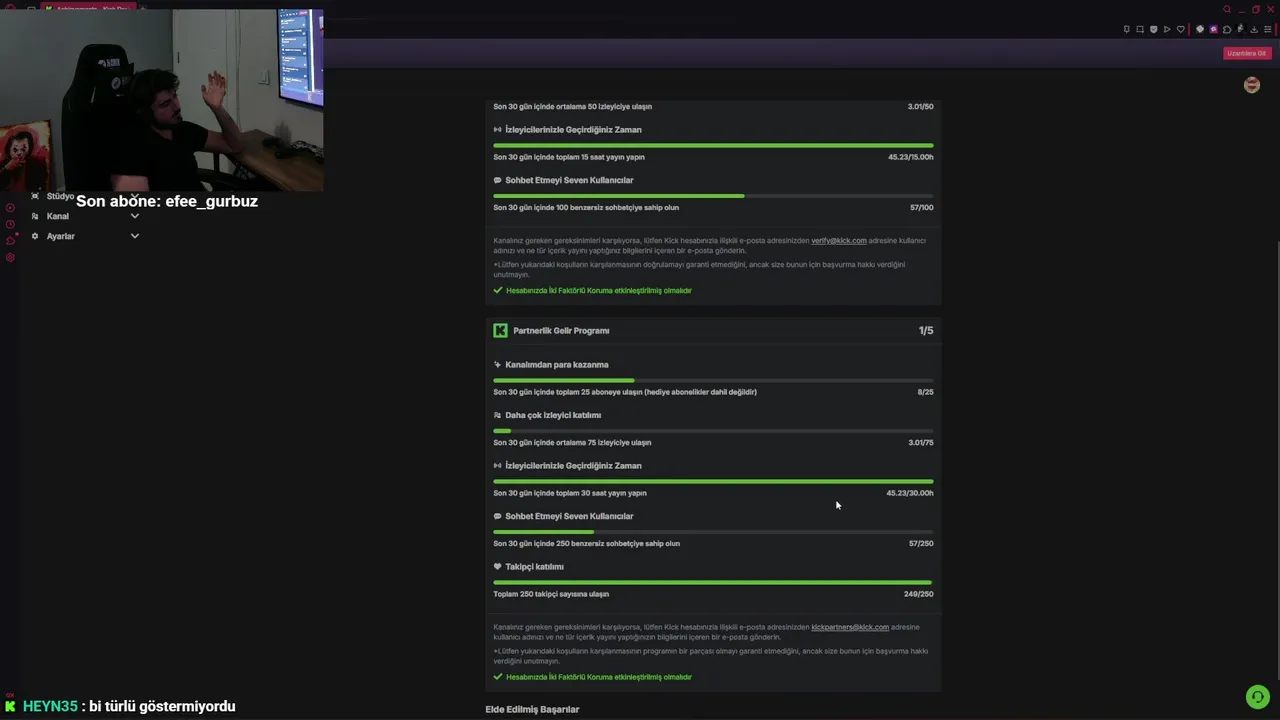Click the 45.23/30.00h streaming hours value

click(910, 493)
